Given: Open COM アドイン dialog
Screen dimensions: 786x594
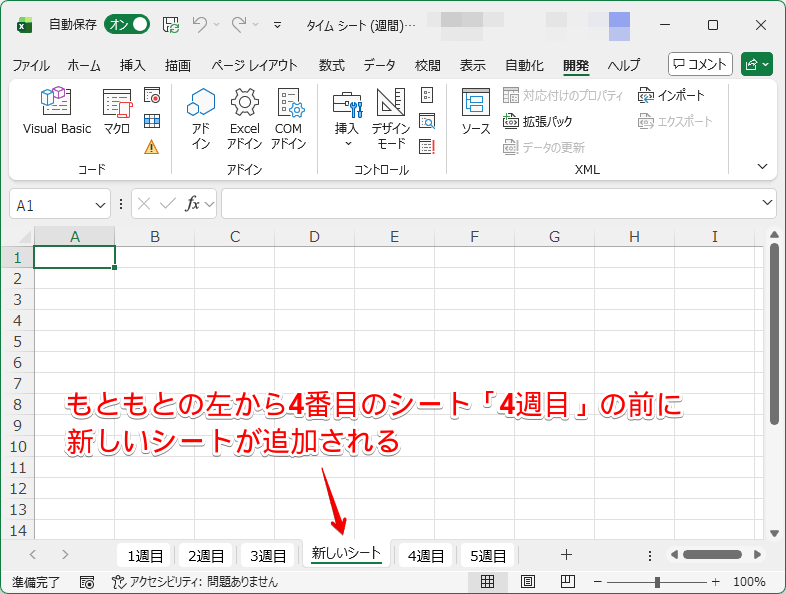Looking at the screenshot, I should click(x=288, y=118).
